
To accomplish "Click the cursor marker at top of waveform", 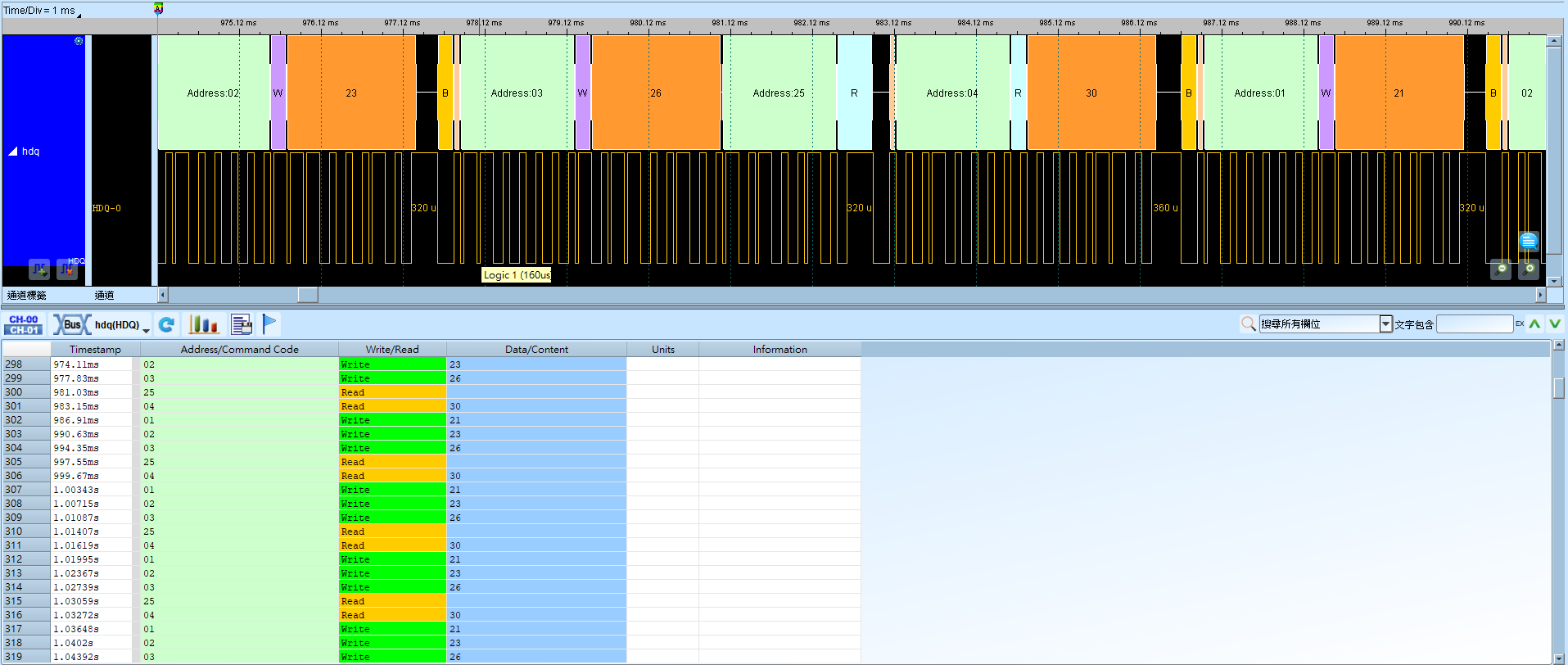I will click(x=158, y=9).
